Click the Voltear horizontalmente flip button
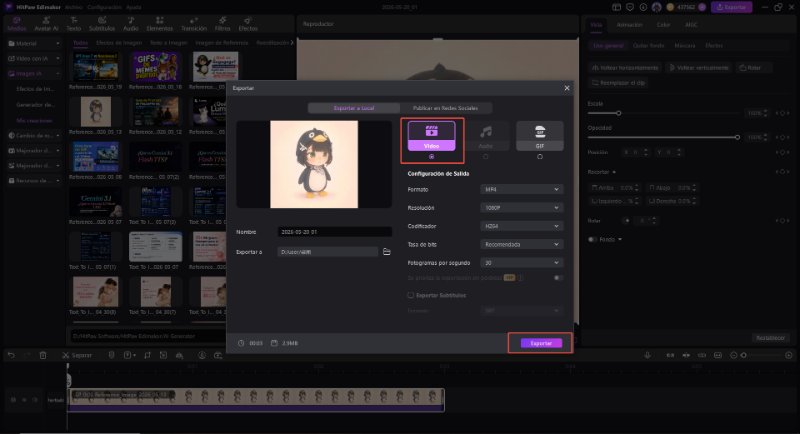The height and width of the screenshot is (434, 800). (x=625, y=67)
